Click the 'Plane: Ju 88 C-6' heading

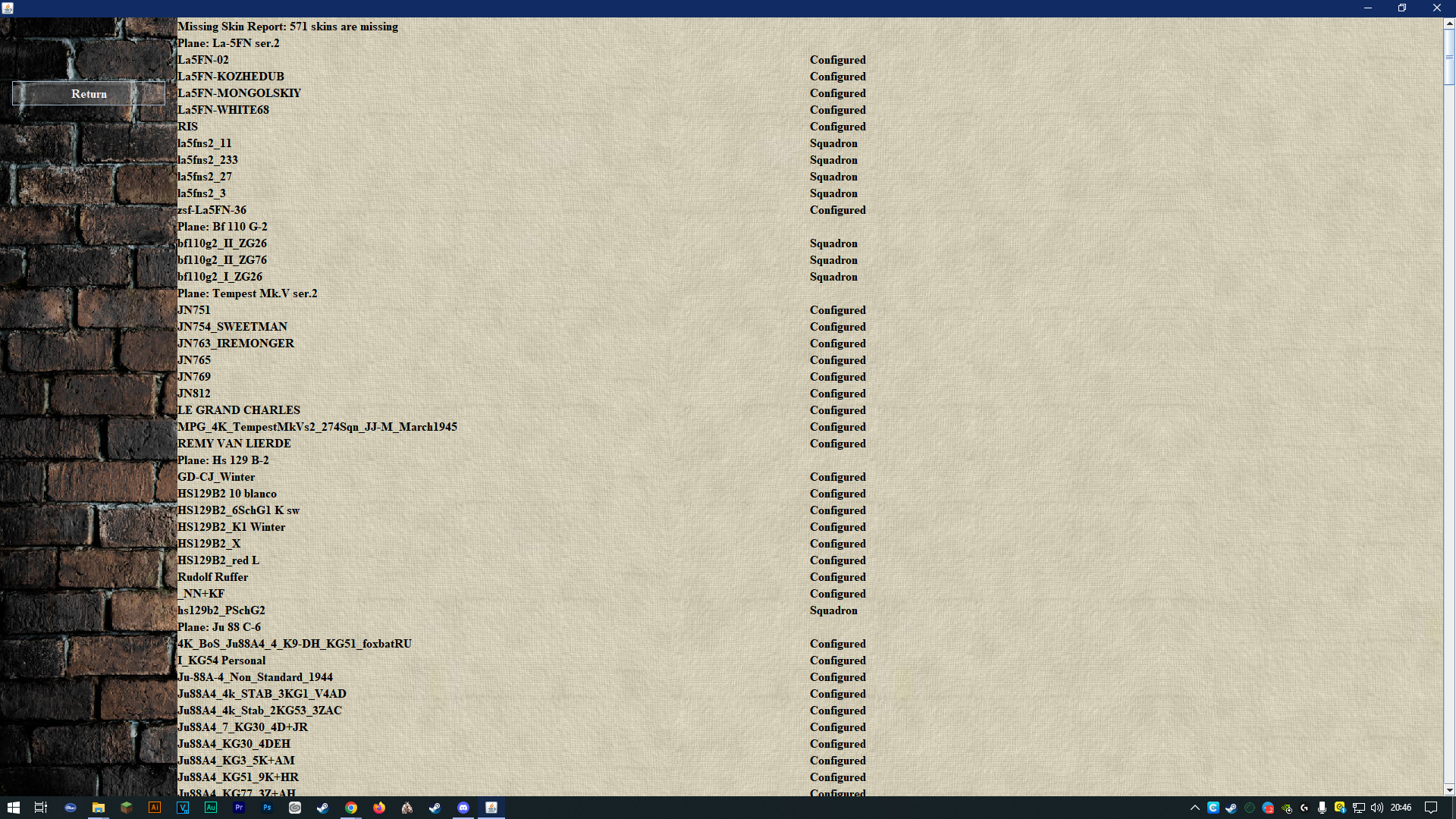pyautogui.click(x=219, y=627)
